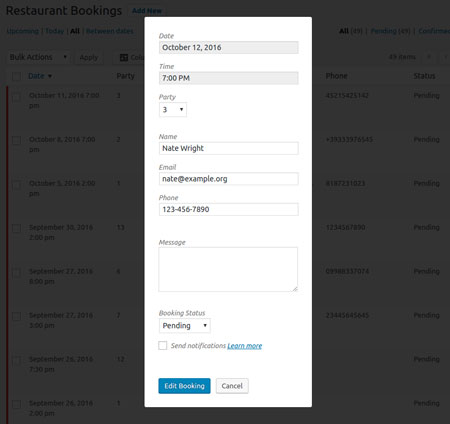This screenshot has width=450, height=424.
Task: Check the October 11, 2016 booking row
Action: pyautogui.click(x=16, y=98)
